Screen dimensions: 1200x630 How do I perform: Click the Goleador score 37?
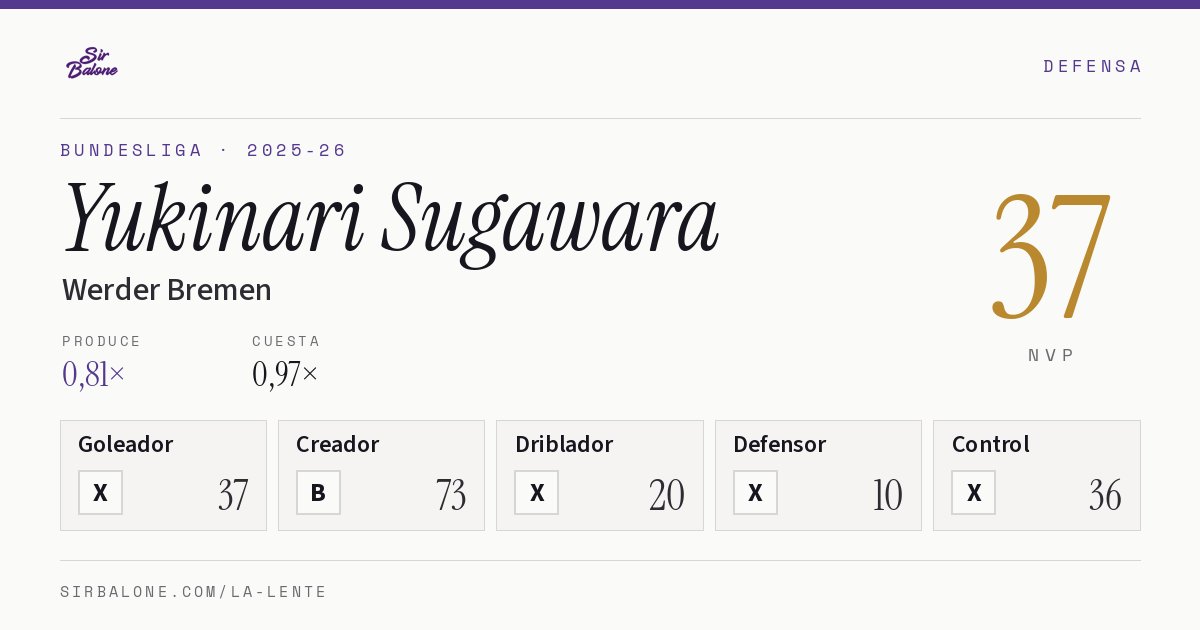point(233,495)
